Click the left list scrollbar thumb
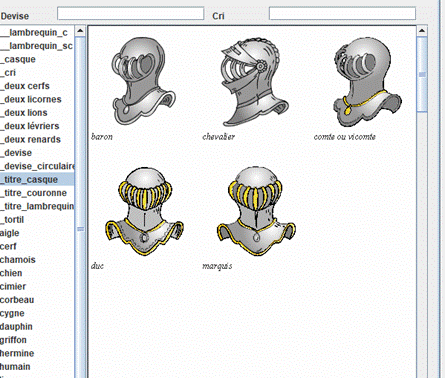The image size is (445, 378). point(80,229)
